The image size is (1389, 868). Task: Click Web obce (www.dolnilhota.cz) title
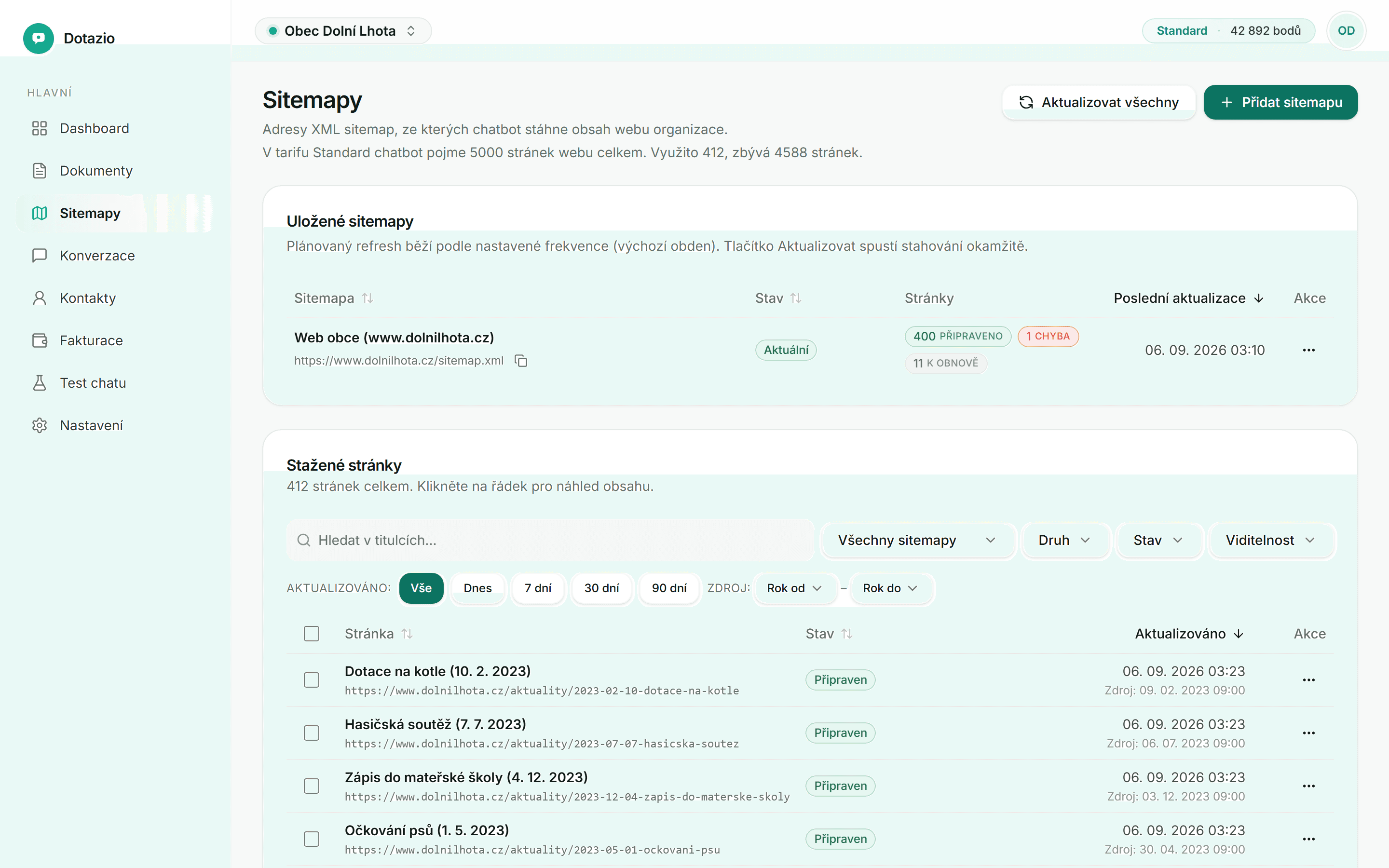click(395, 338)
